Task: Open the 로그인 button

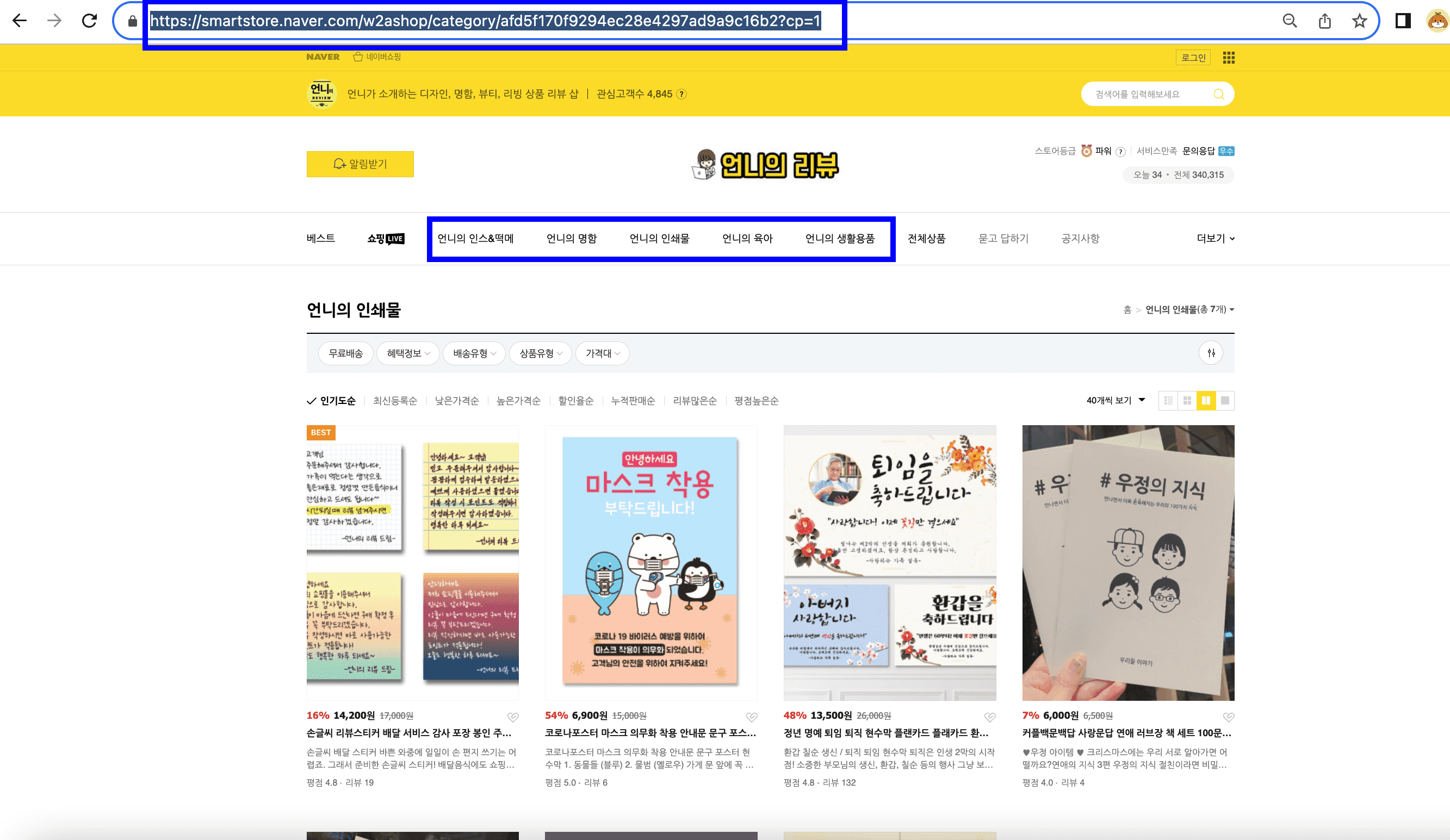Action: pos(1193,58)
